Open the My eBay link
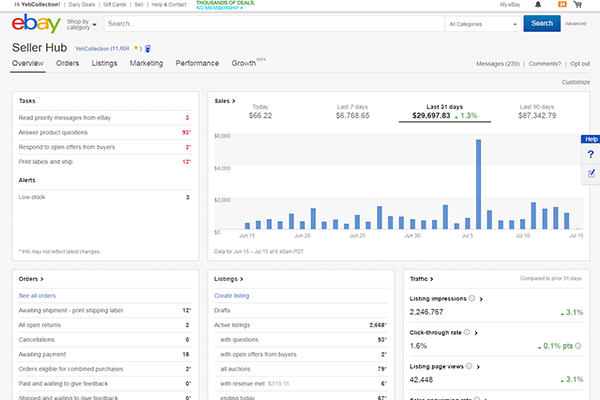 pos(510,5)
